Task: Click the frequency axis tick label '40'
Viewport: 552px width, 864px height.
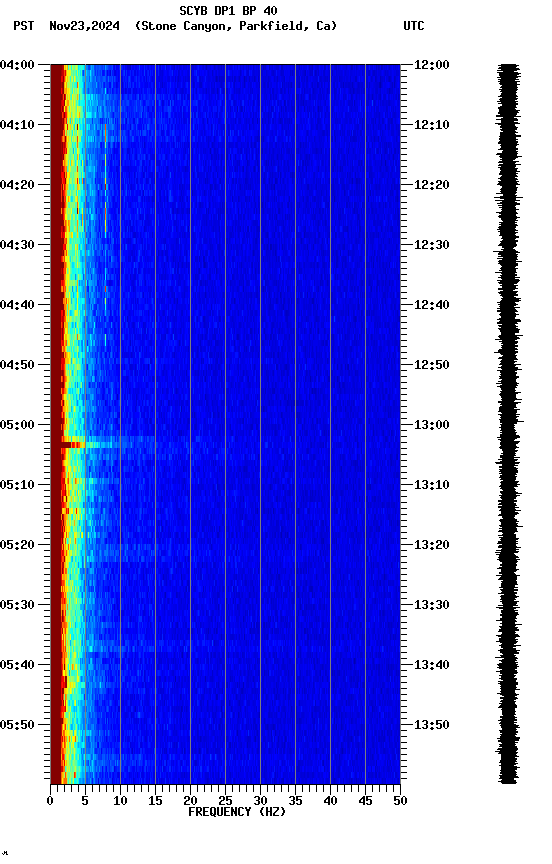Action: click(330, 801)
